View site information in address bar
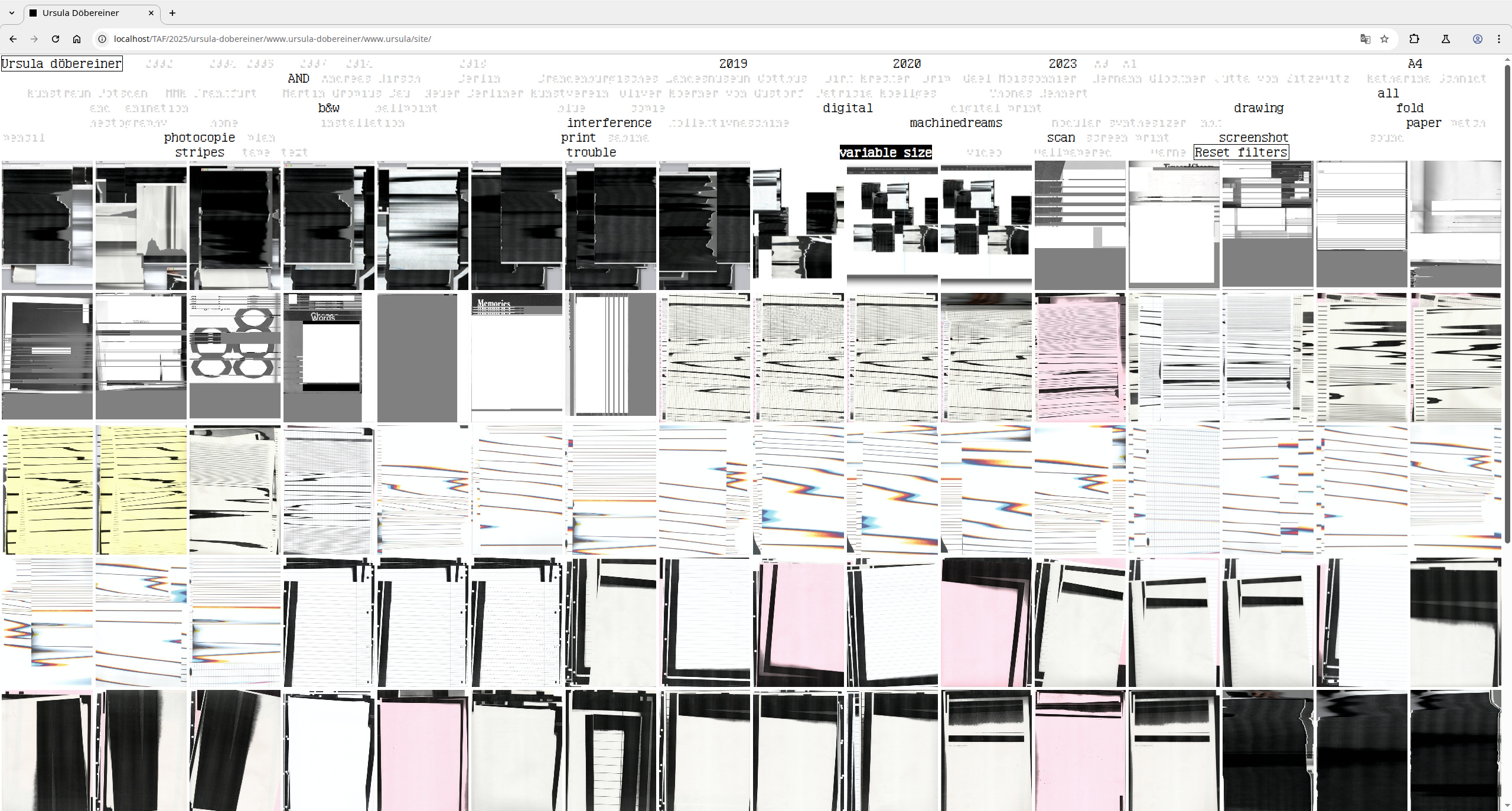This screenshot has height=811, width=1512. click(102, 39)
